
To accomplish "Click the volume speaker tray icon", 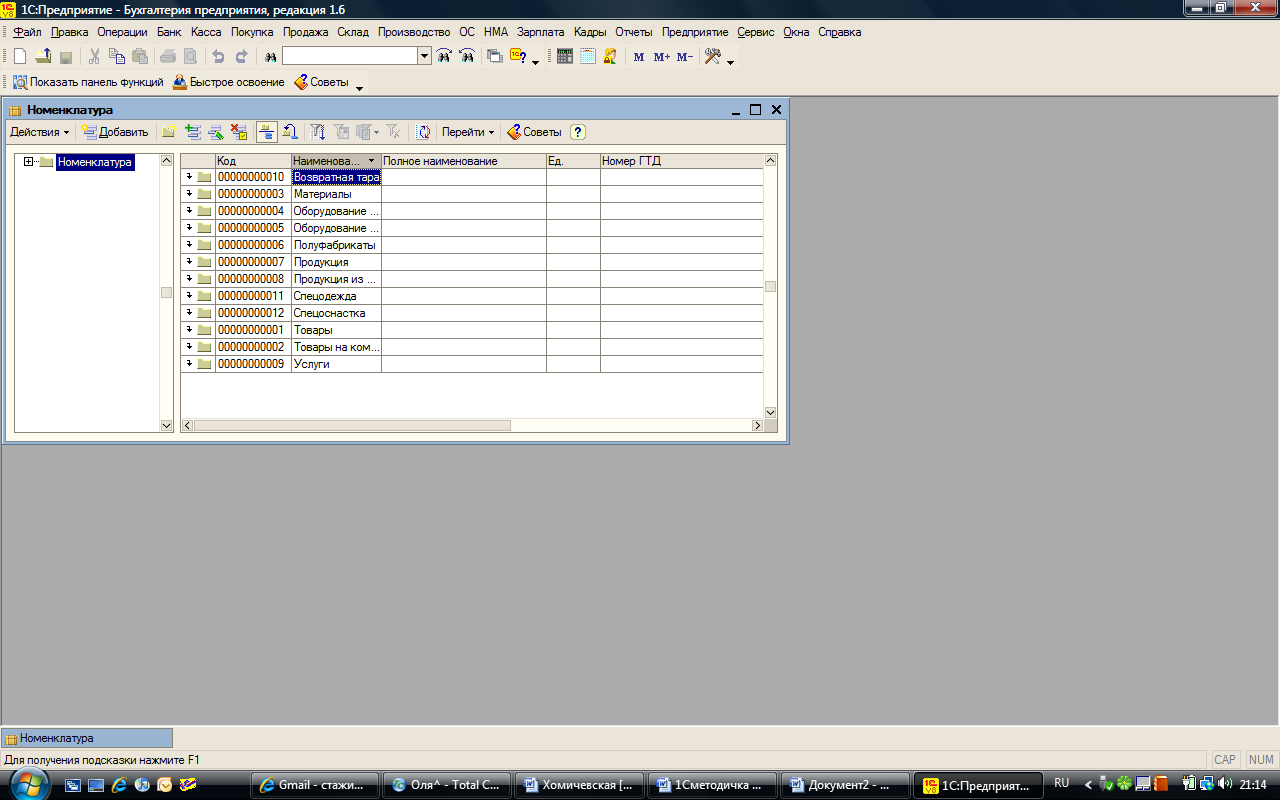I will click(1225, 784).
